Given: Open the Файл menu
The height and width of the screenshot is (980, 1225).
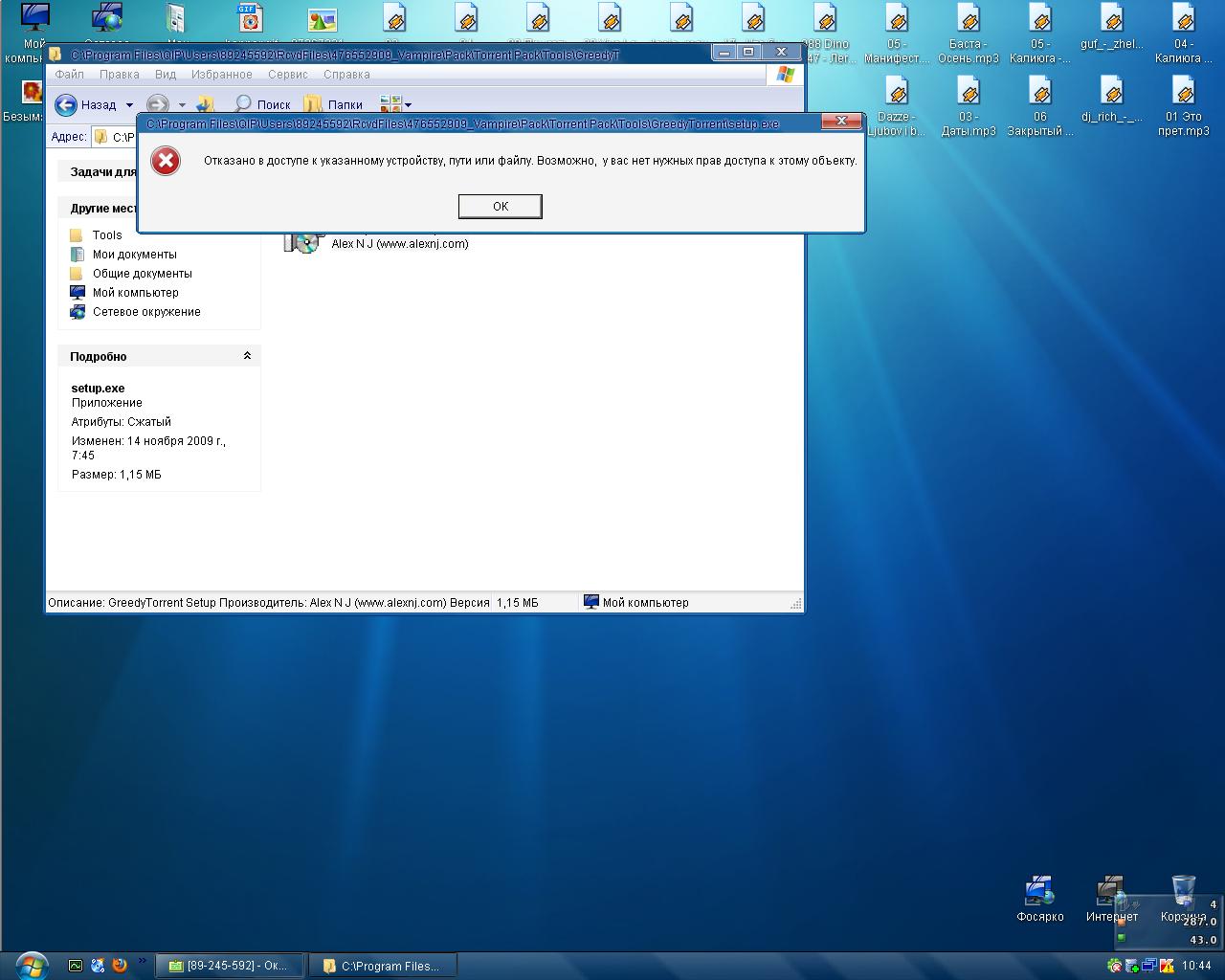Looking at the screenshot, I should (70, 75).
